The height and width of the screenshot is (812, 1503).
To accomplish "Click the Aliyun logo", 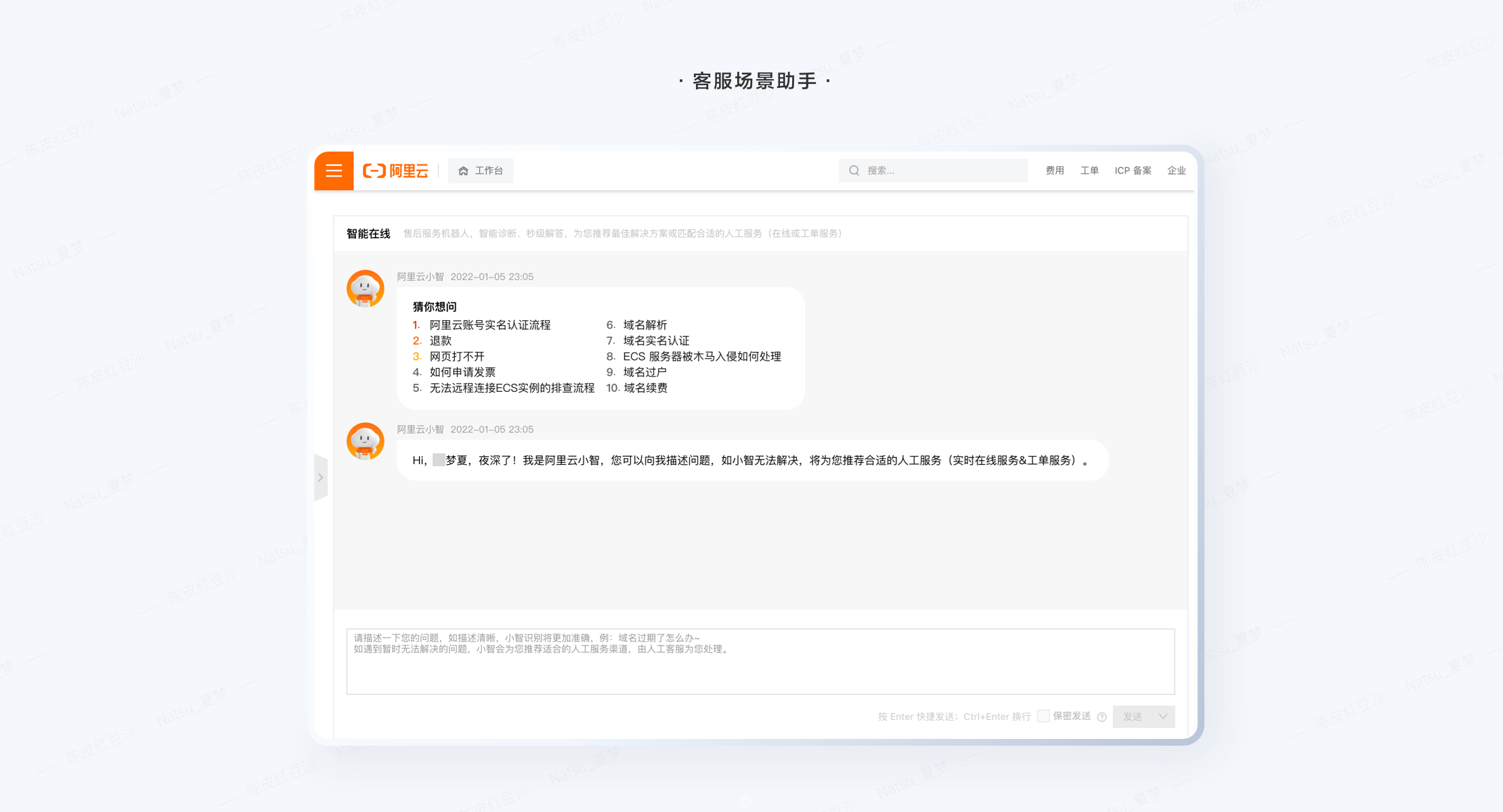I will click(x=395, y=171).
